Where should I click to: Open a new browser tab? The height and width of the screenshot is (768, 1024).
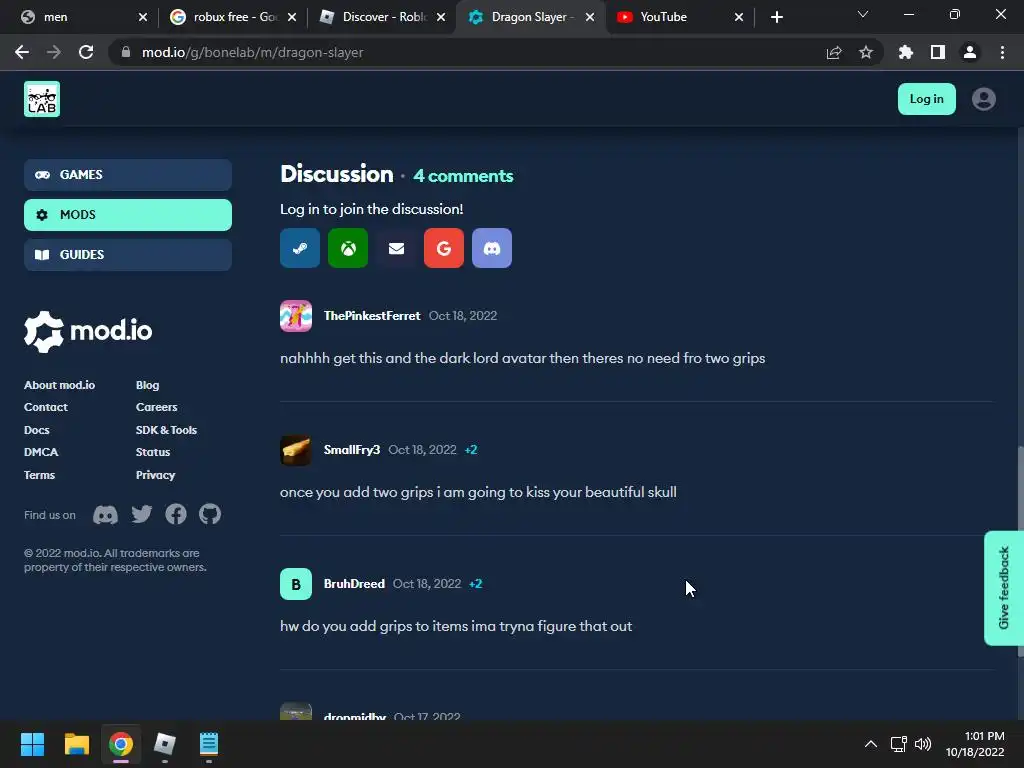pyautogui.click(x=776, y=17)
